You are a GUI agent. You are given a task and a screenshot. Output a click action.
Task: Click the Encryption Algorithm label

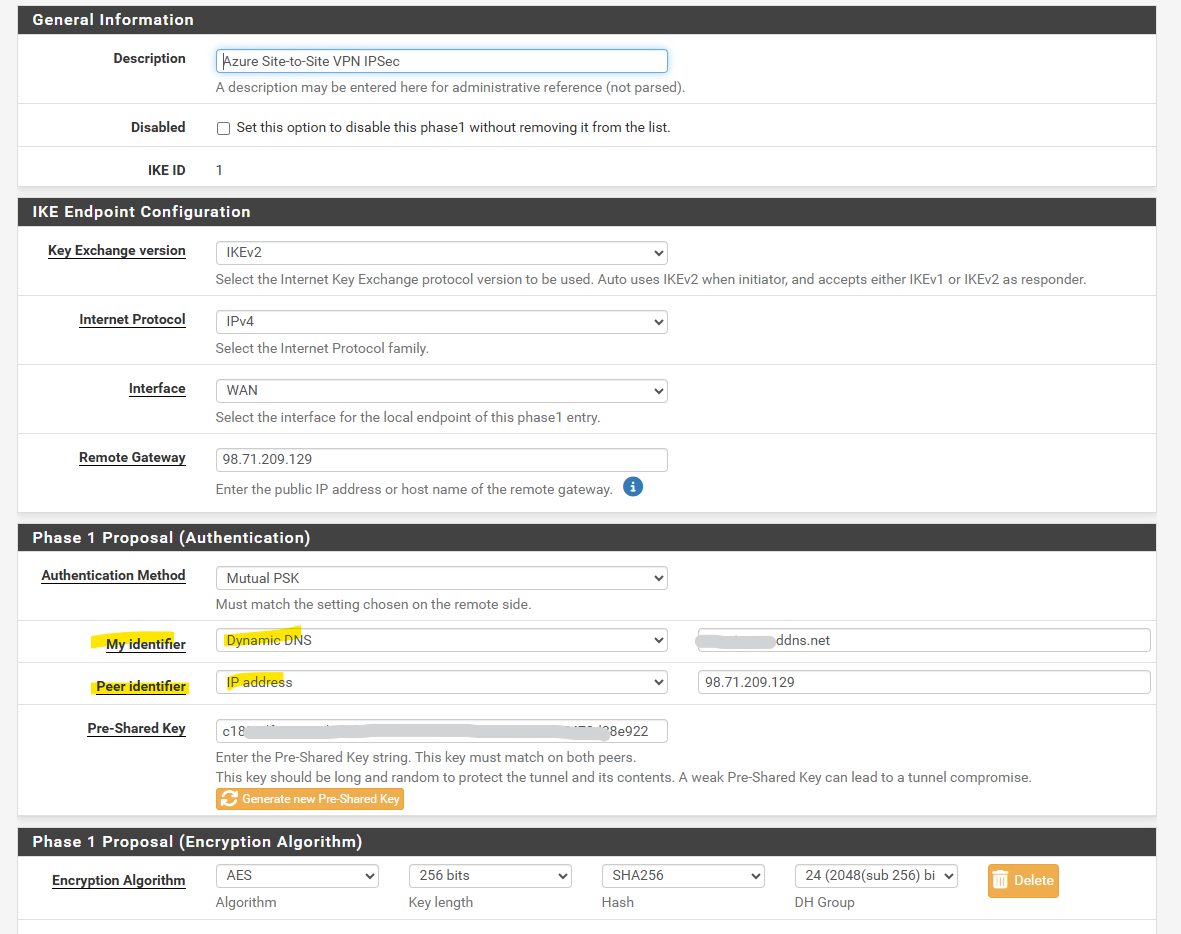tap(119, 881)
